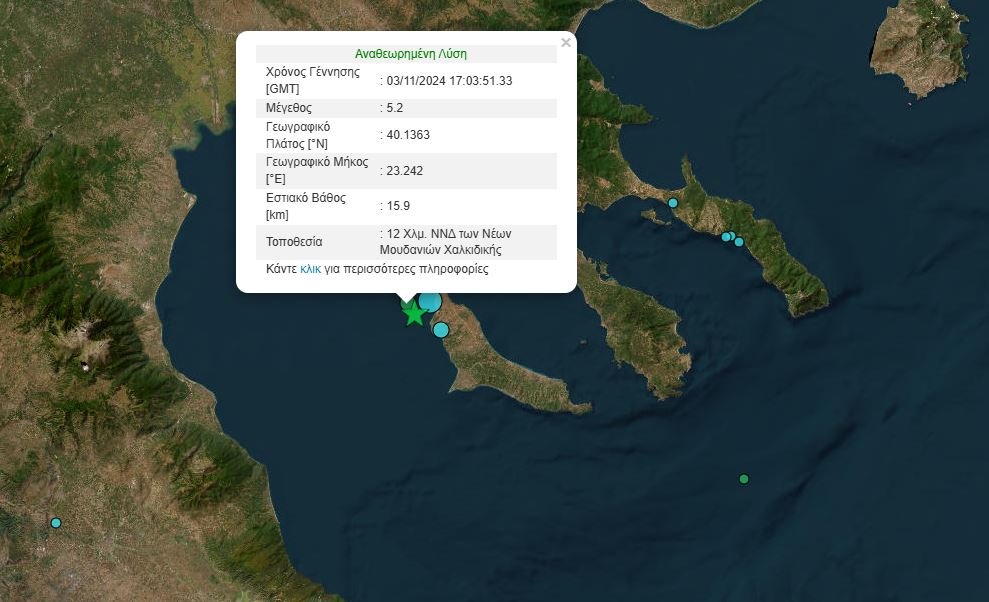This screenshot has width=989, height=602.
Task: Select the rightmost marker of the three-circle cluster
Action: (x=739, y=242)
